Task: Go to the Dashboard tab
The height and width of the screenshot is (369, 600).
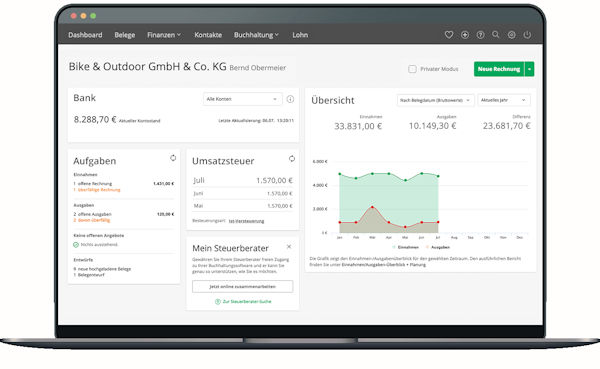Action: (x=85, y=35)
